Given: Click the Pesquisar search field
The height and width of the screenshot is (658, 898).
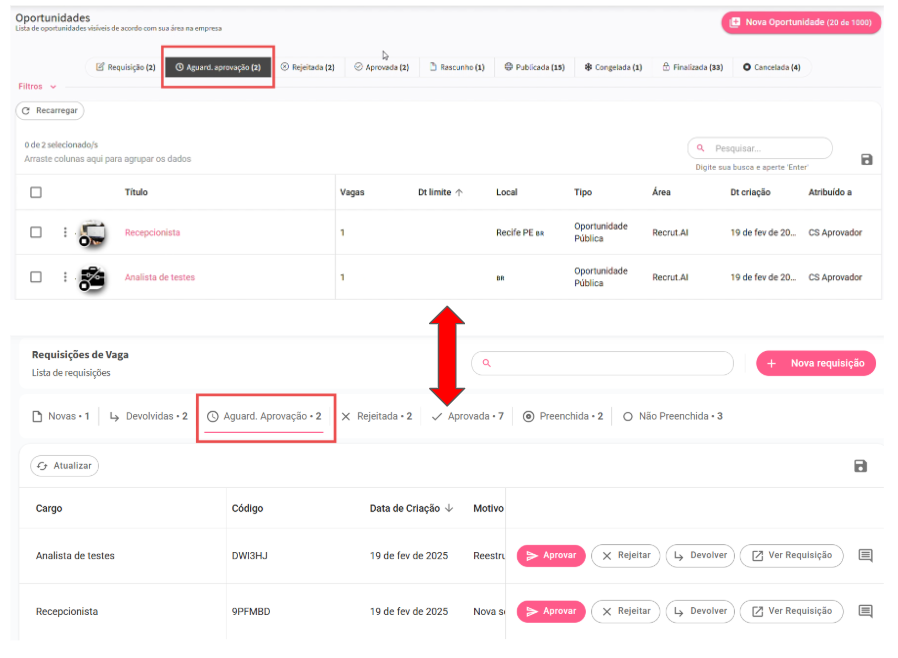Looking at the screenshot, I should (x=766, y=148).
